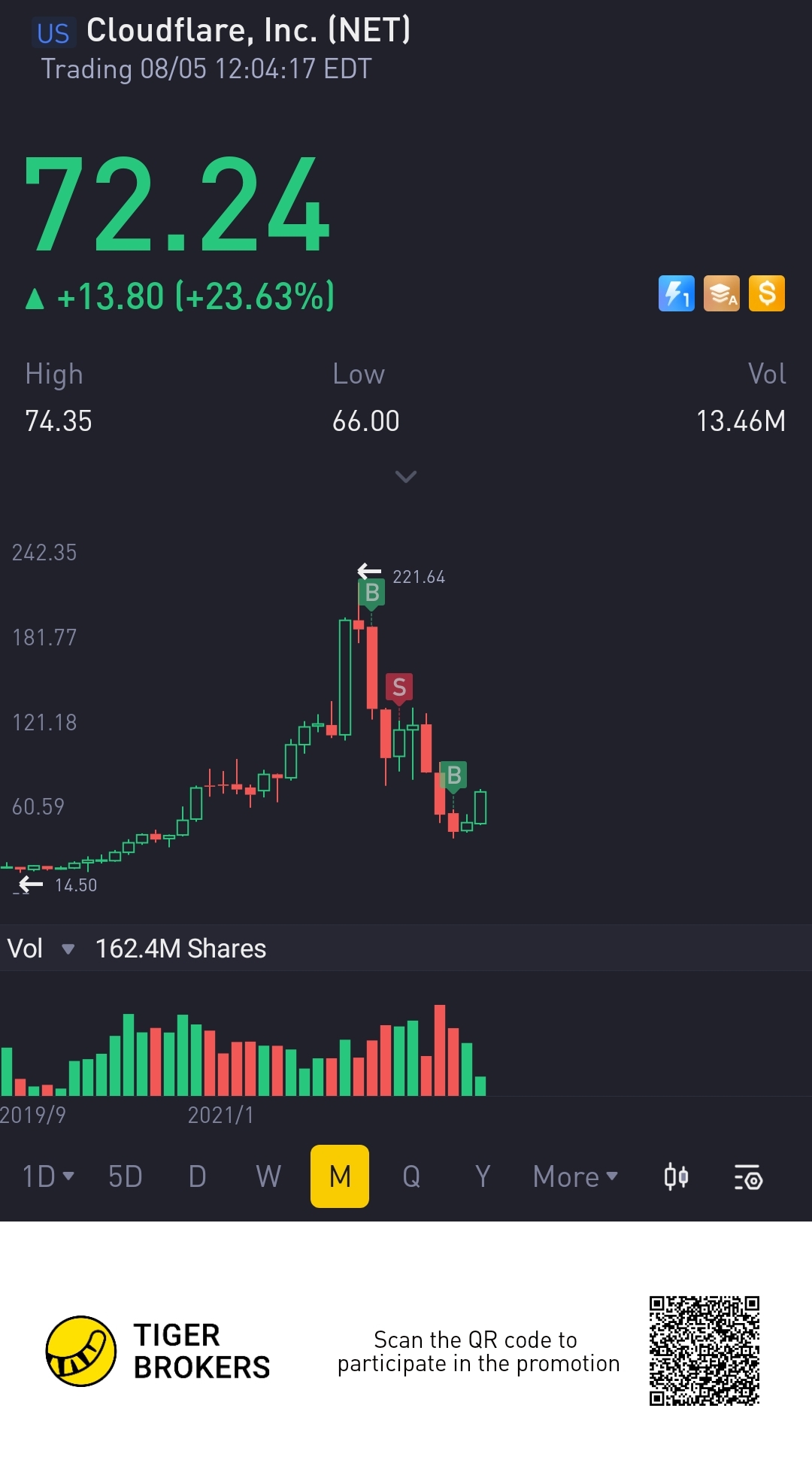Tap the white arrow beside 221.64 high
Image resolution: width=812 pixels, height=1481 pixels.
point(369,572)
